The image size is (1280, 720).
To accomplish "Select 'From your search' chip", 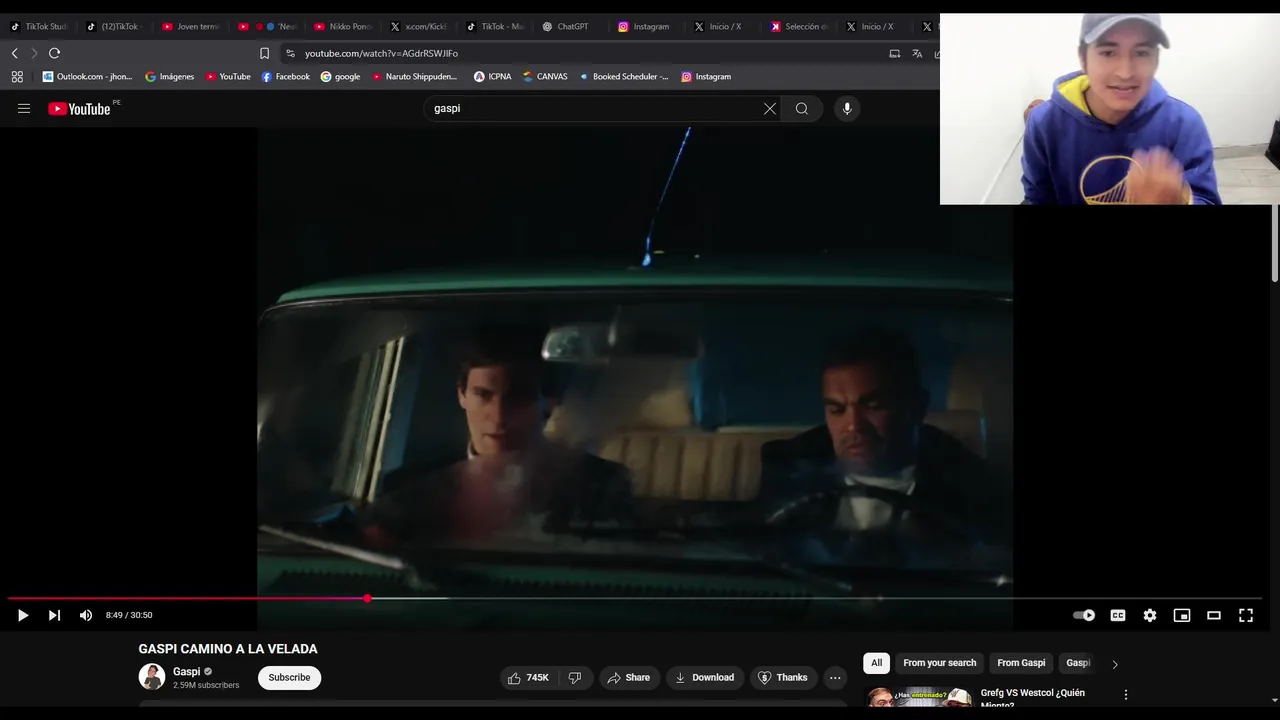I will [939, 663].
